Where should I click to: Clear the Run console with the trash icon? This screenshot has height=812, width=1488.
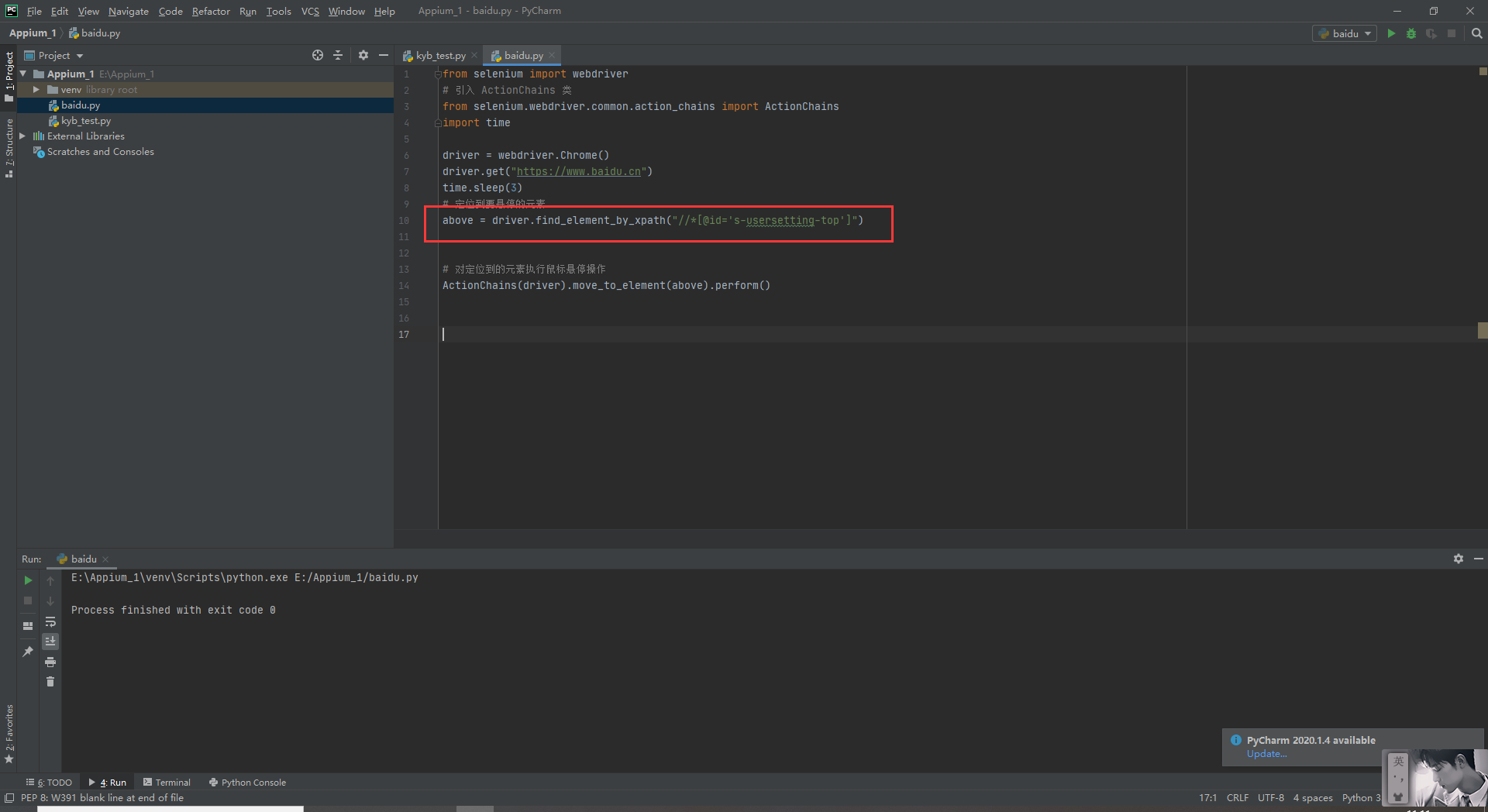(50, 682)
